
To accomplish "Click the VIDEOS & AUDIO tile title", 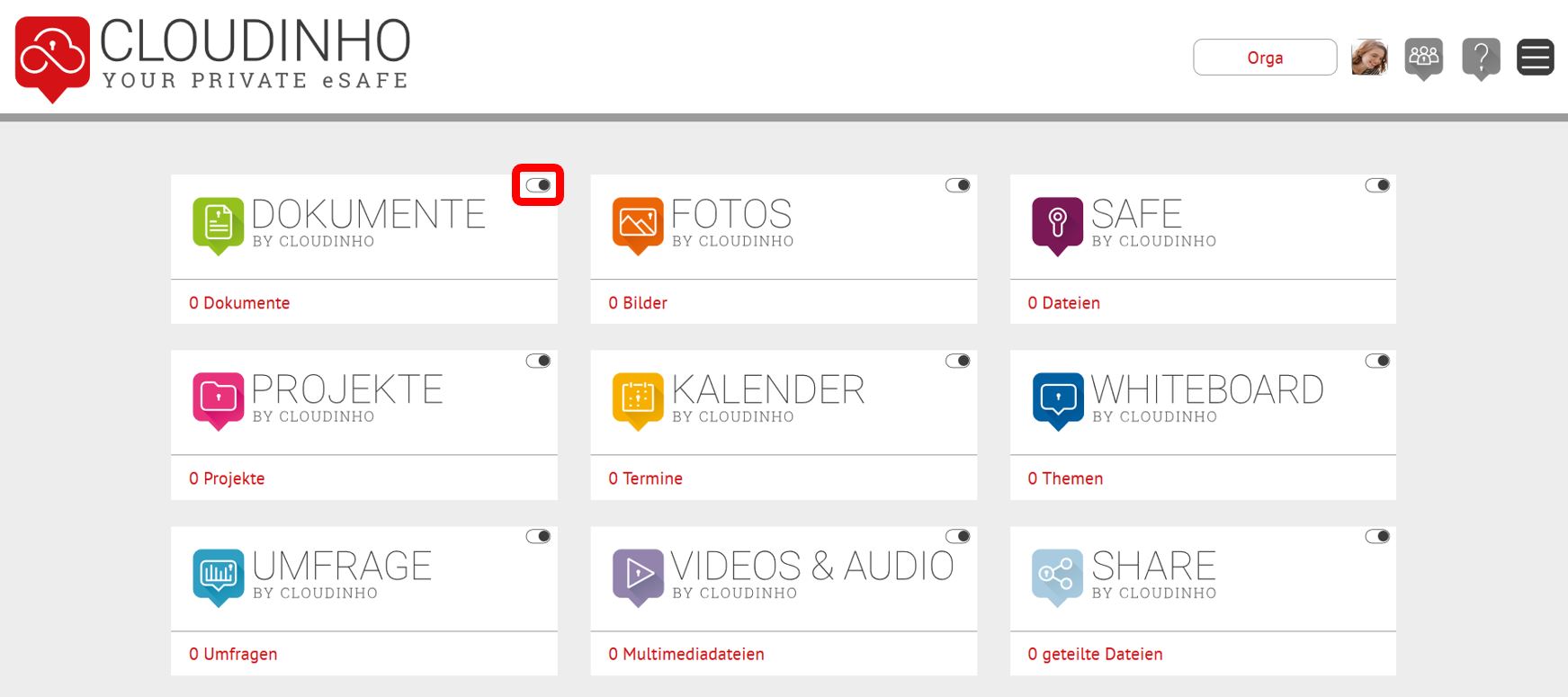I will 812,566.
